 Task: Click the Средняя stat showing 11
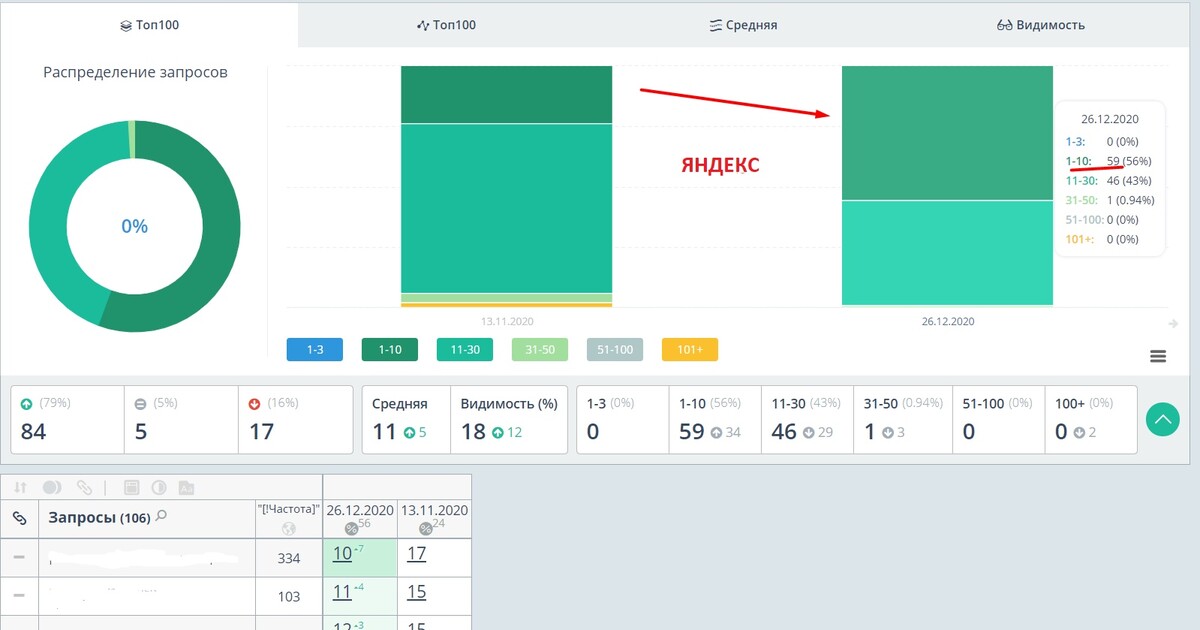[406, 420]
